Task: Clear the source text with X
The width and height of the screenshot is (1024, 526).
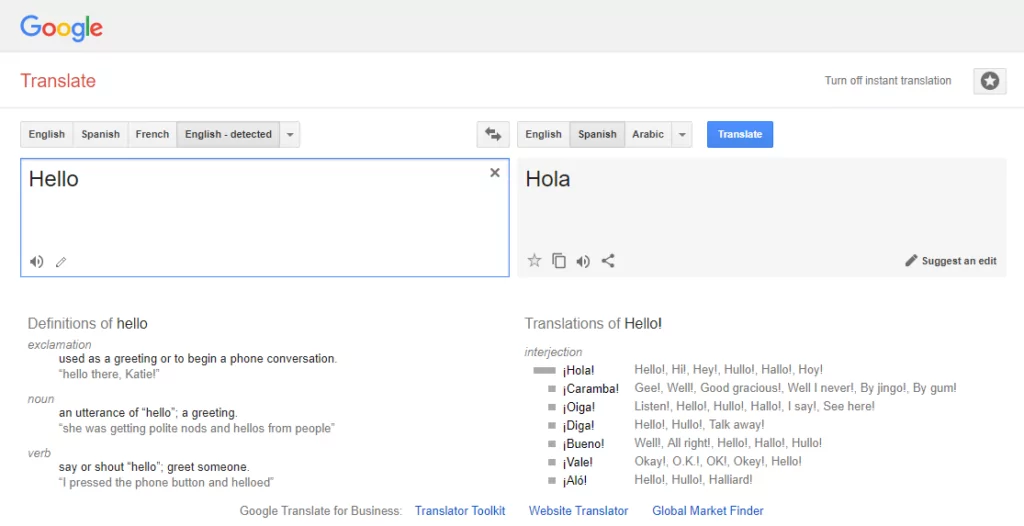Action: coord(495,173)
